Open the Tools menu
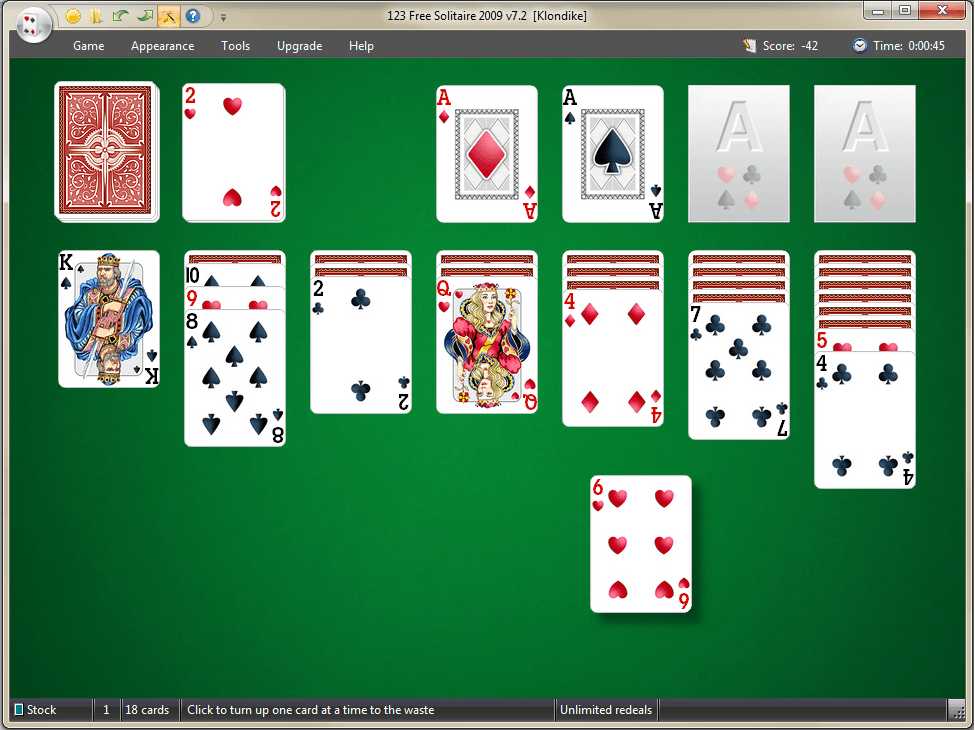 coord(236,46)
